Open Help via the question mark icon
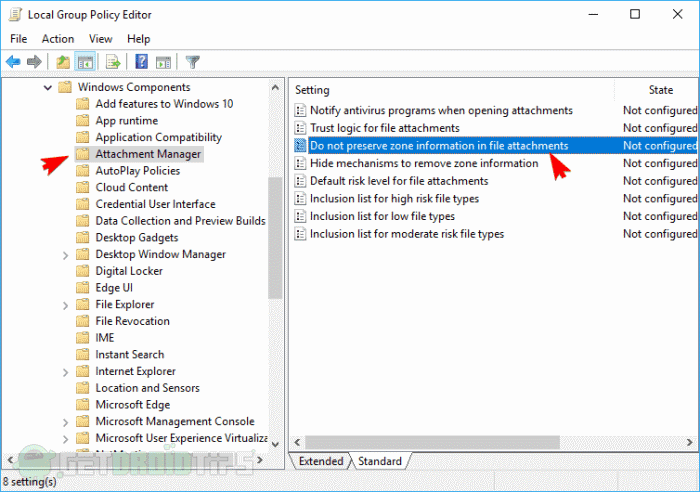Image resolution: width=700 pixels, height=492 pixels. pos(141,62)
